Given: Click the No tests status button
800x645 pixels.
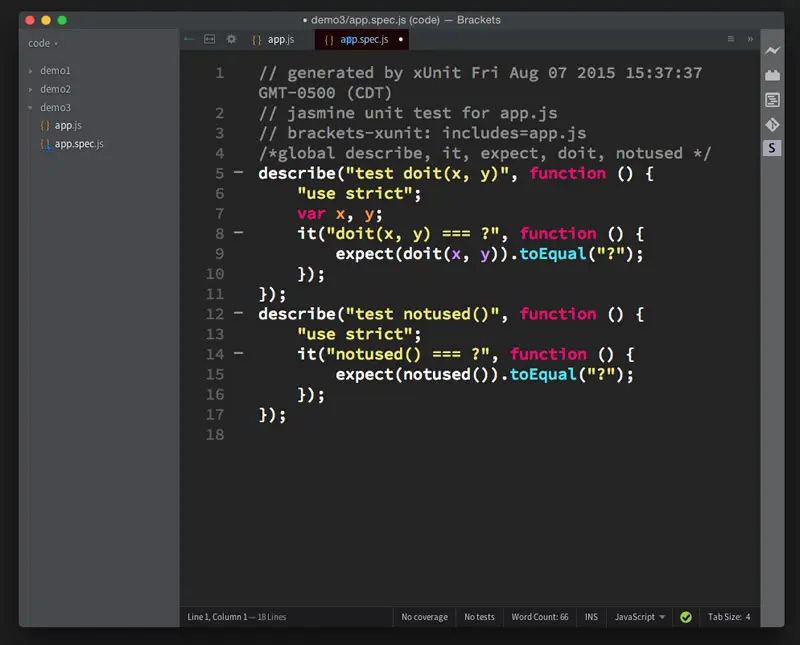Looking at the screenshot, I should (x=479, y=617).
